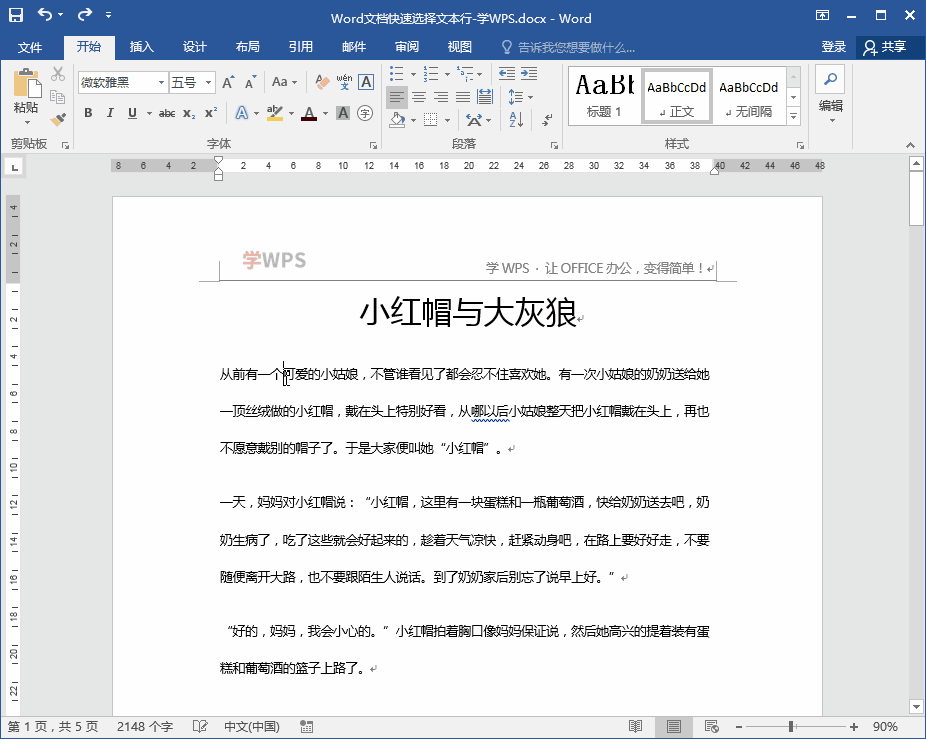Screen dimensions: 926x739
Task: Select the Format Painter icon
Action: 59,117
